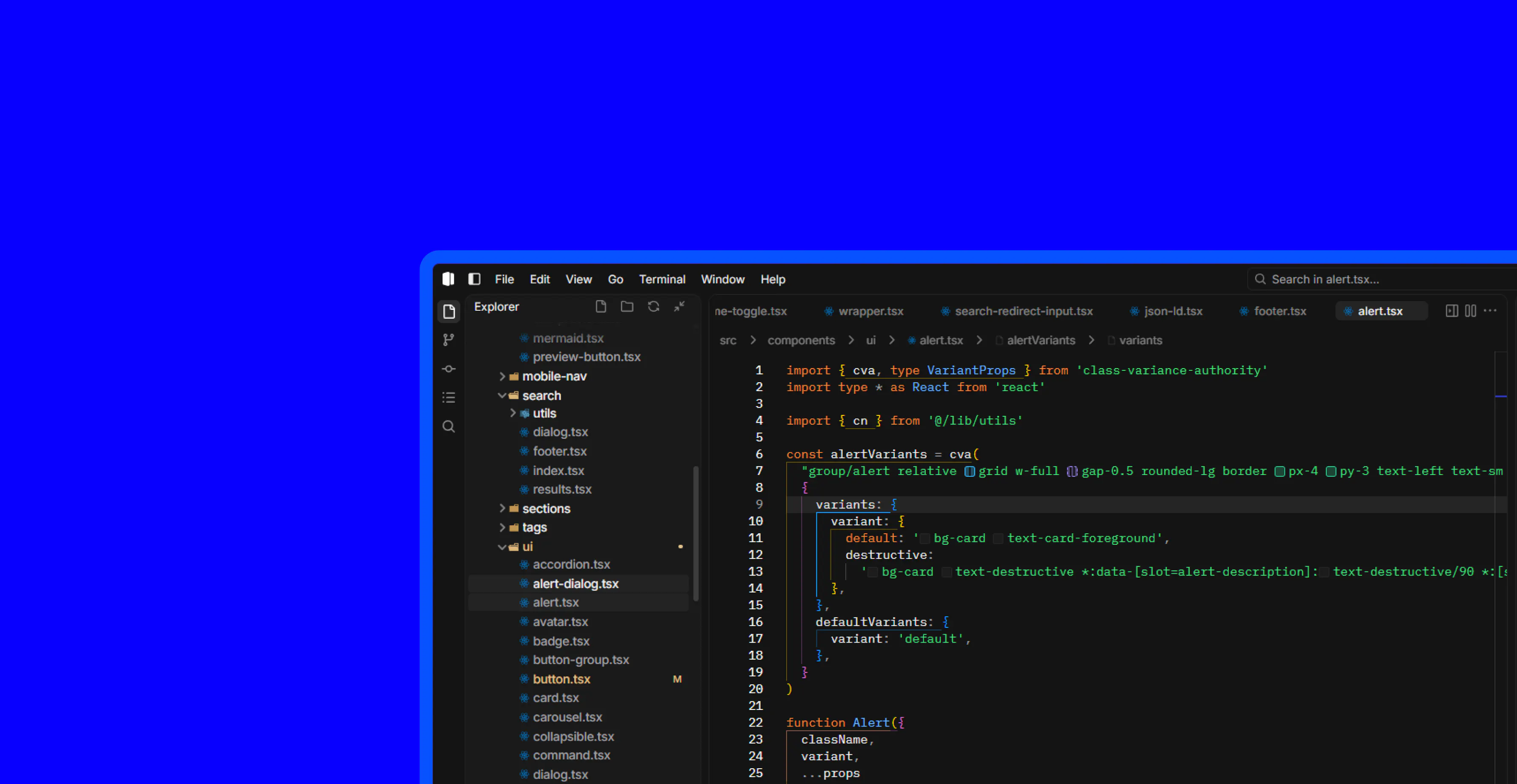Click the magnifier icon in search field
Image resolution: width=1517 pixels, height=784 pixels.
click(1260, 279)
